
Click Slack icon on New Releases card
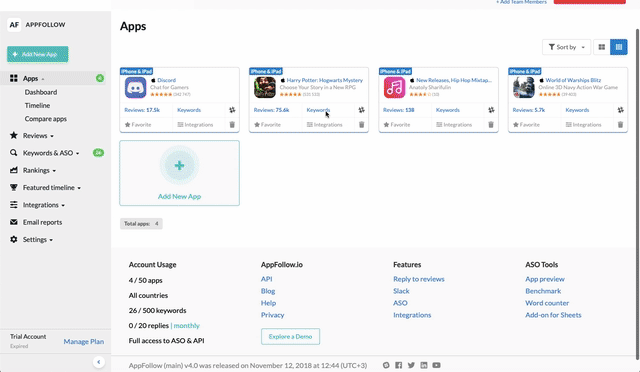pyautogui.click(x=491, y=110)
